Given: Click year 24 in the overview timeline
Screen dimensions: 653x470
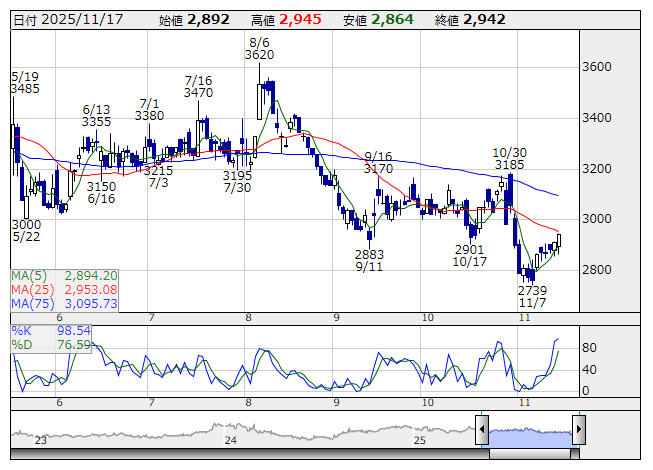Looking at the screenshot, I should tap(231, 440).
